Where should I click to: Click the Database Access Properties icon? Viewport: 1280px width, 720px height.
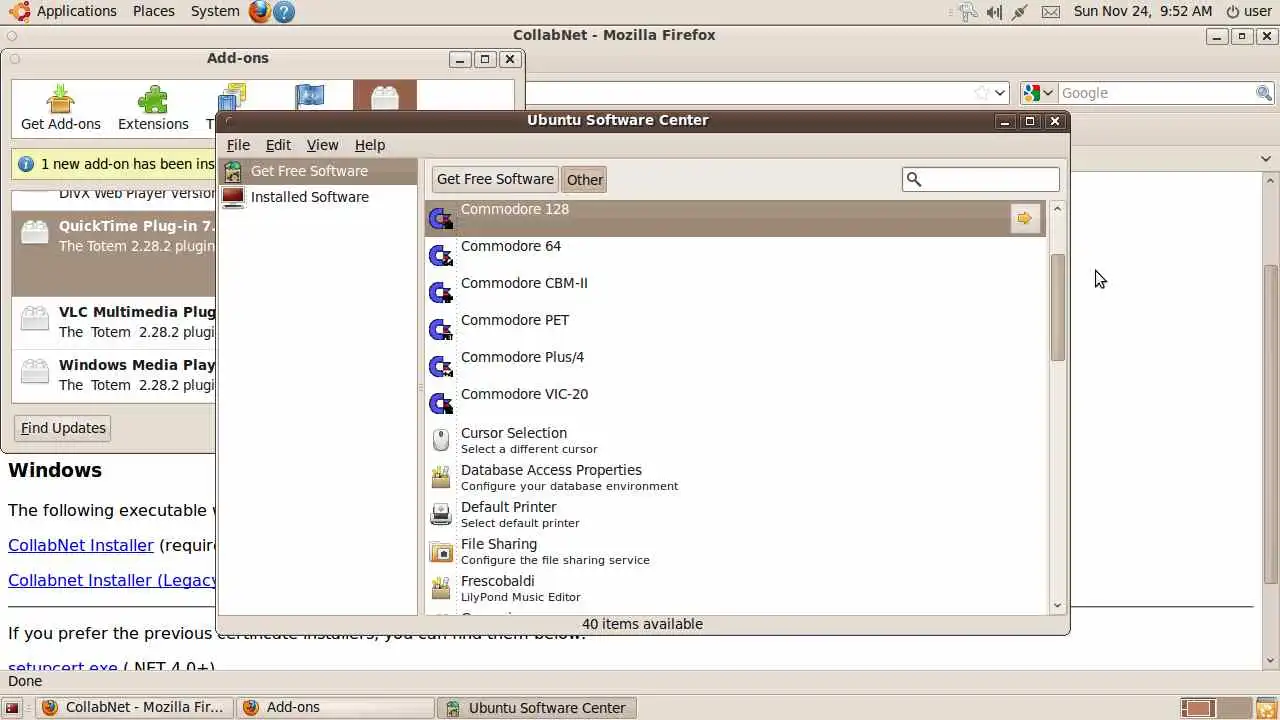coord(441,477)
